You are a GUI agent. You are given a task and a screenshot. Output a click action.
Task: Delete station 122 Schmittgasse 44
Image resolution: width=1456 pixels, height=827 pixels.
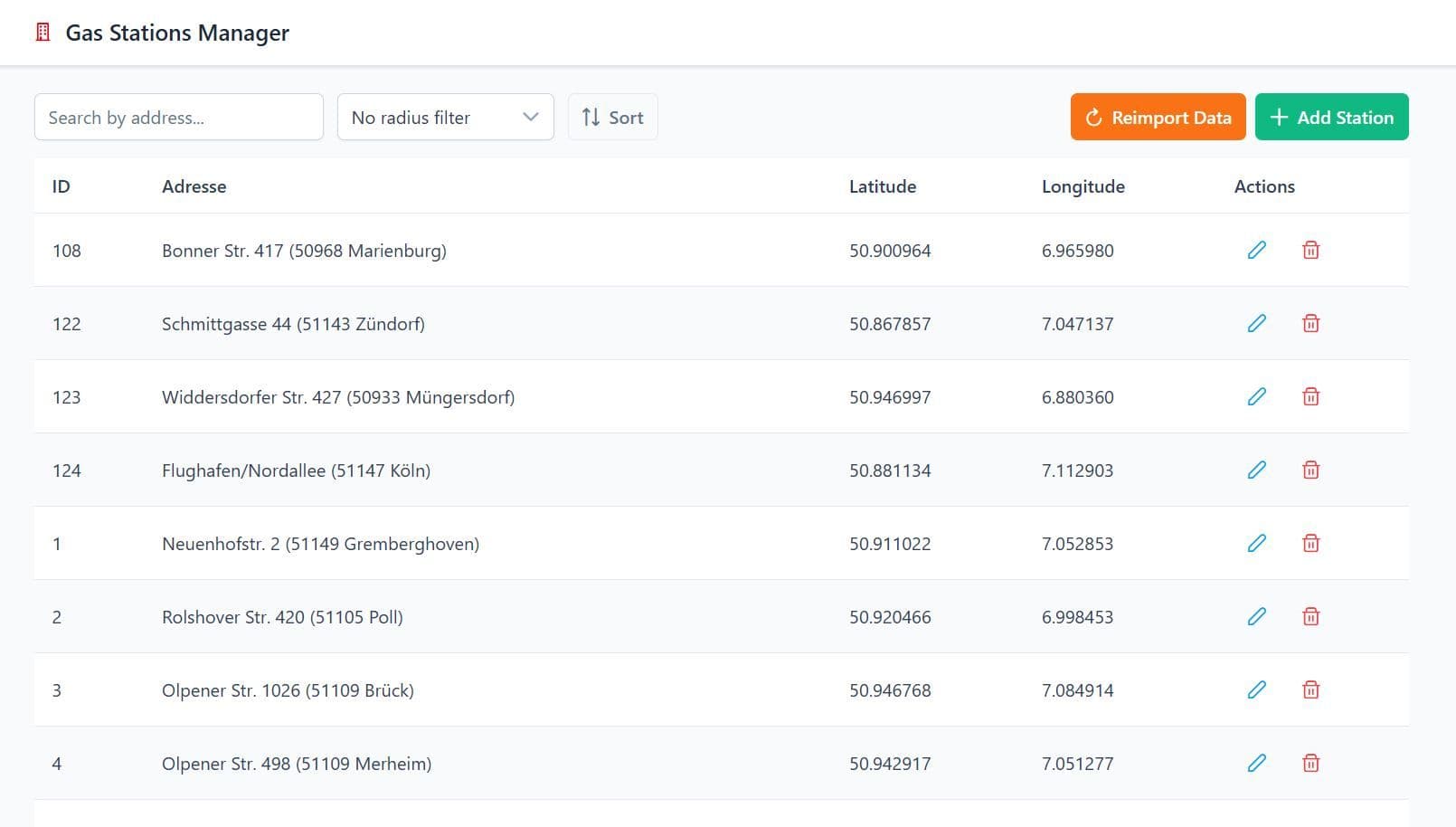pyautogui.click(x=1310, y=323)
